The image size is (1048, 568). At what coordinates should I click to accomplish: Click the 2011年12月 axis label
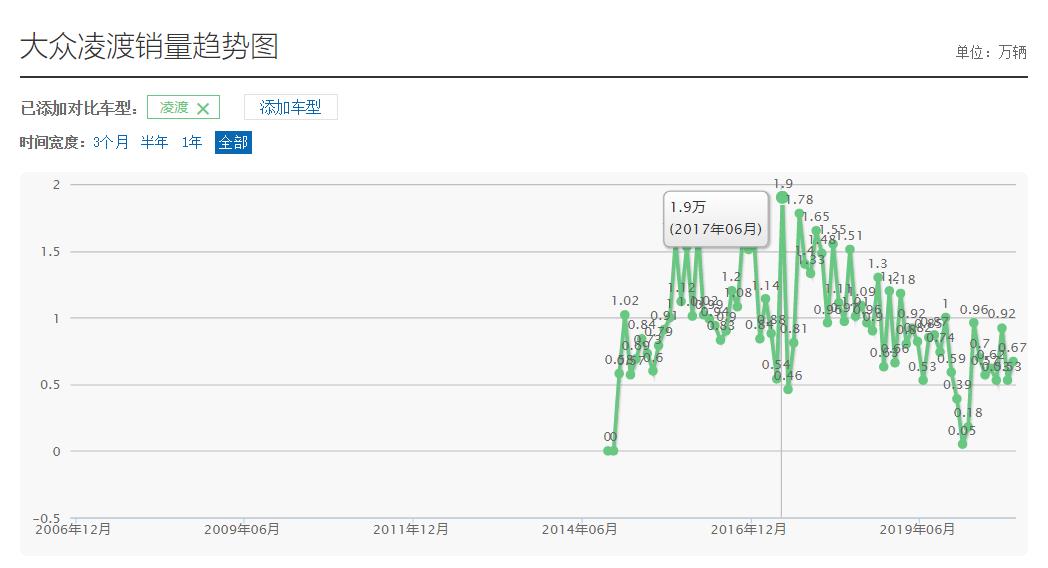pyautogui.click(x=410, y=529)
